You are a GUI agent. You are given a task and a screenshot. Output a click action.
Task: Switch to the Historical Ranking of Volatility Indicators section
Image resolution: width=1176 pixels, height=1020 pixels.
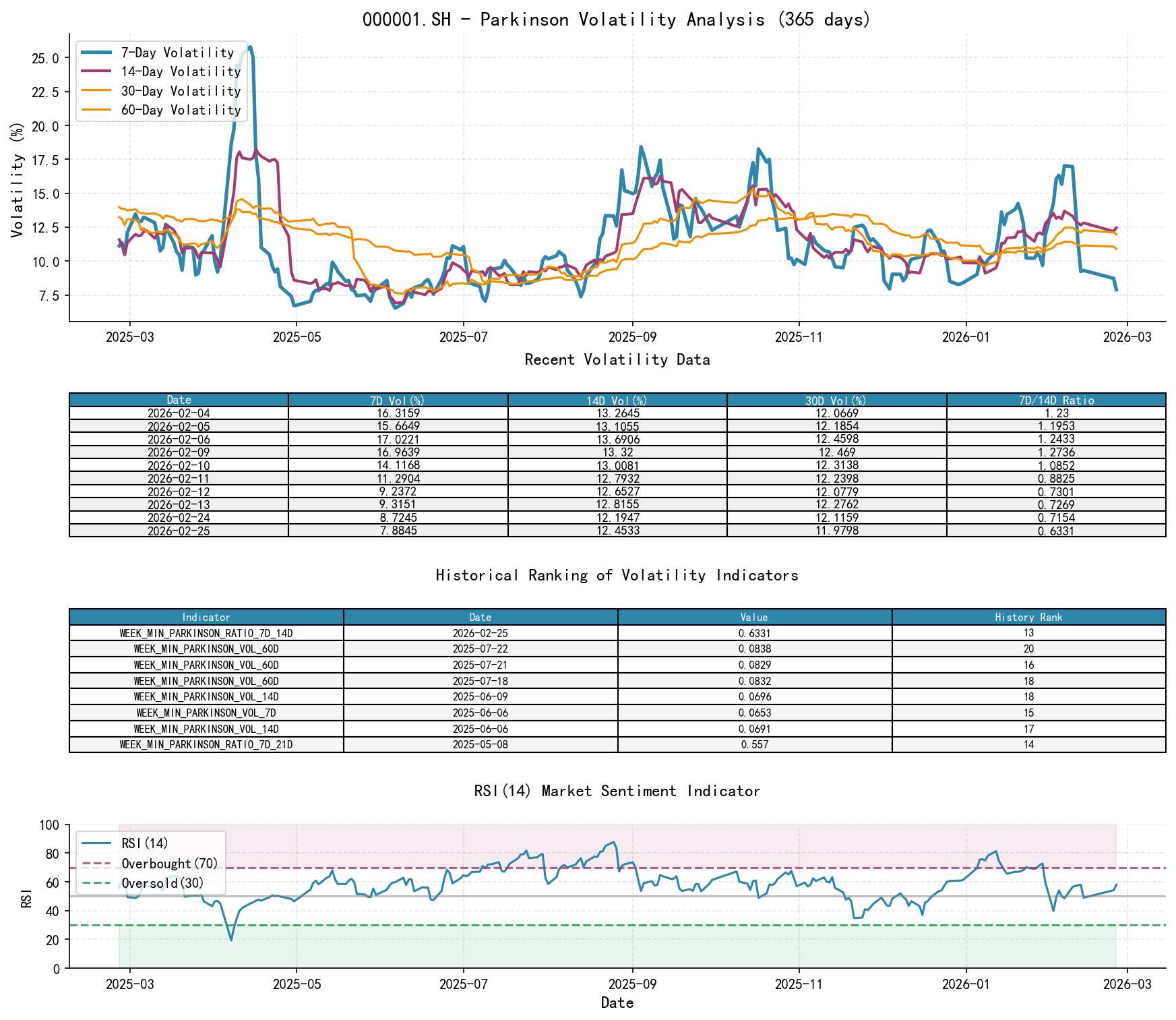point(616,575)
